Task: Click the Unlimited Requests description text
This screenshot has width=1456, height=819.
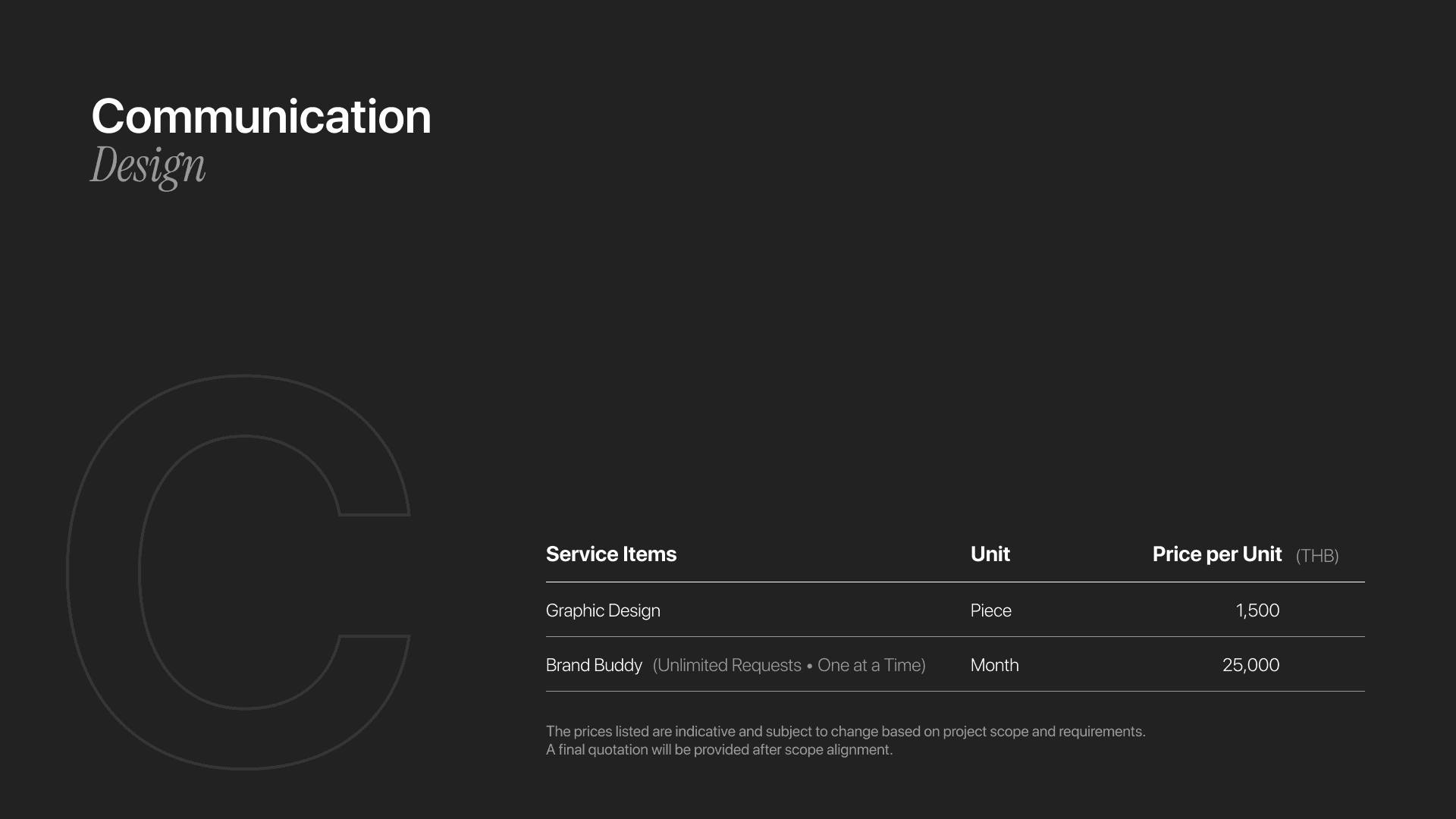Action: pyautogui.click(x=728, y=665)
